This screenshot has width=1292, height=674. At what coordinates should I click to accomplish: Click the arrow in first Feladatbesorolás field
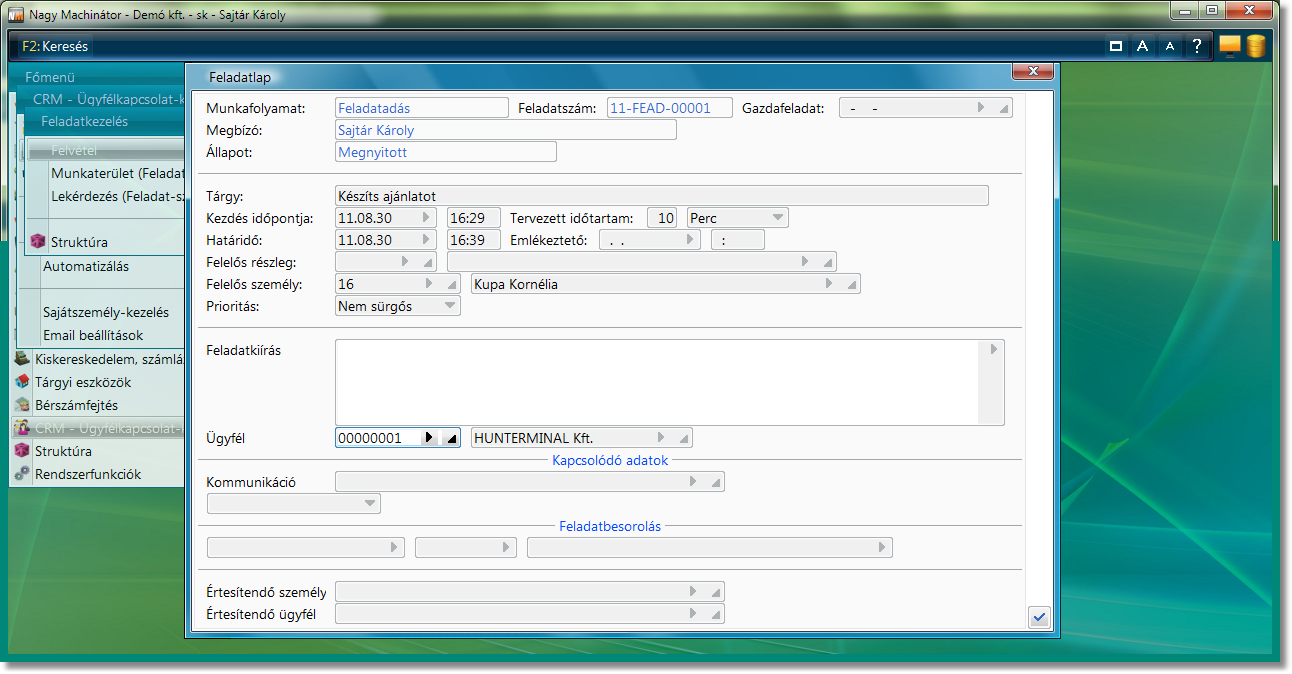coord(393,547)
